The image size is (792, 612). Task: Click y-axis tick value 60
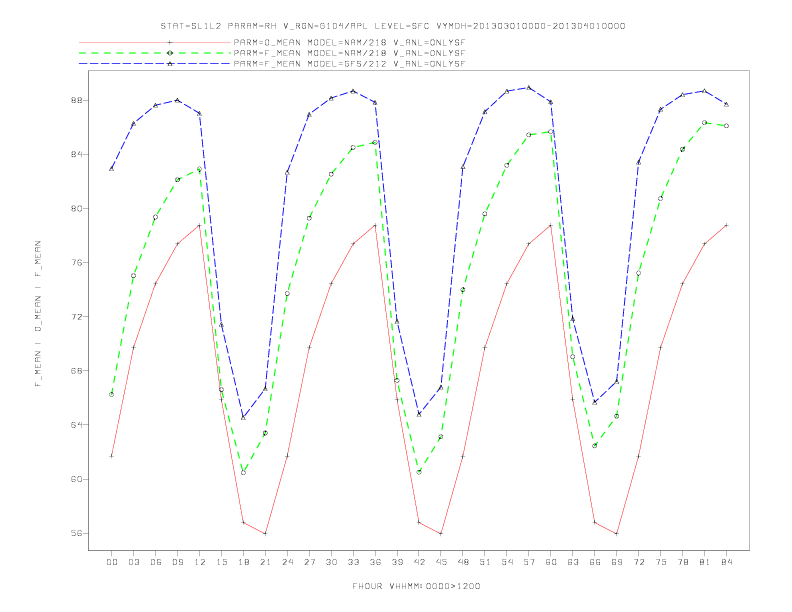(76, 479)
